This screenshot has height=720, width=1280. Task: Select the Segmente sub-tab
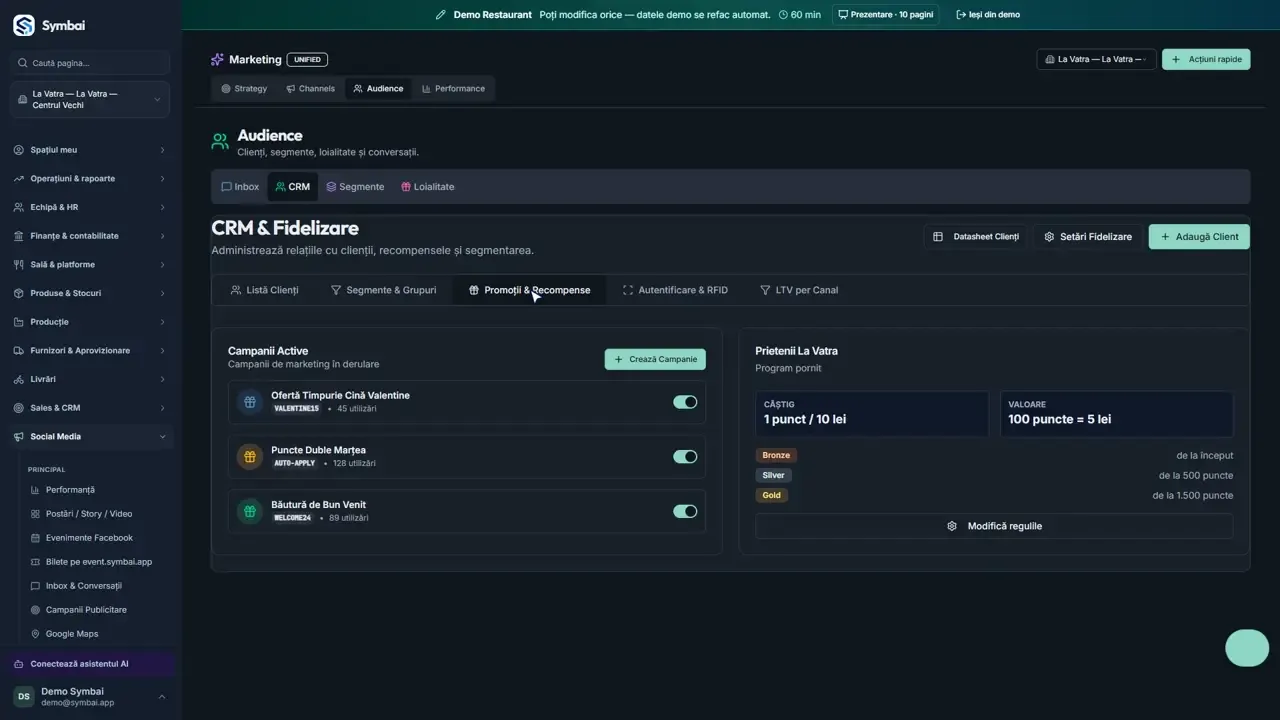[355, 187]
